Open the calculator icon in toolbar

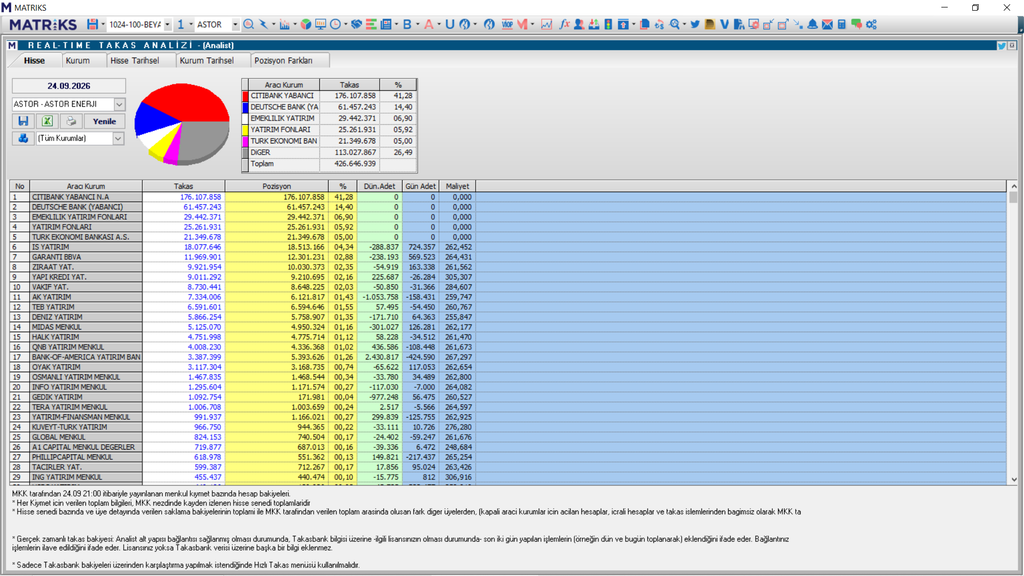point(842,24)
